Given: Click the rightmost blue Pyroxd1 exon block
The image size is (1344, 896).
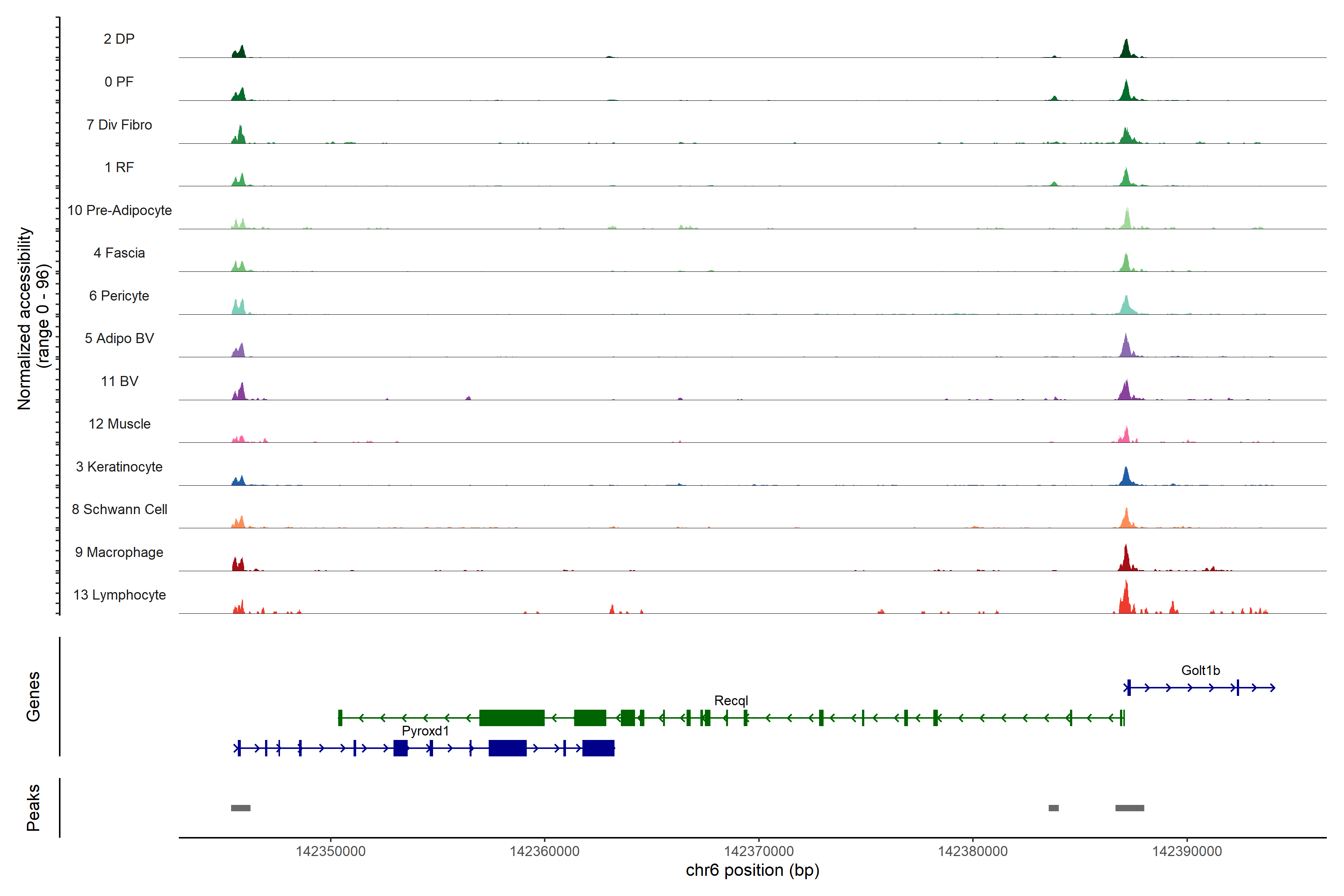Looking at the screenshot, I should point(598,748).
